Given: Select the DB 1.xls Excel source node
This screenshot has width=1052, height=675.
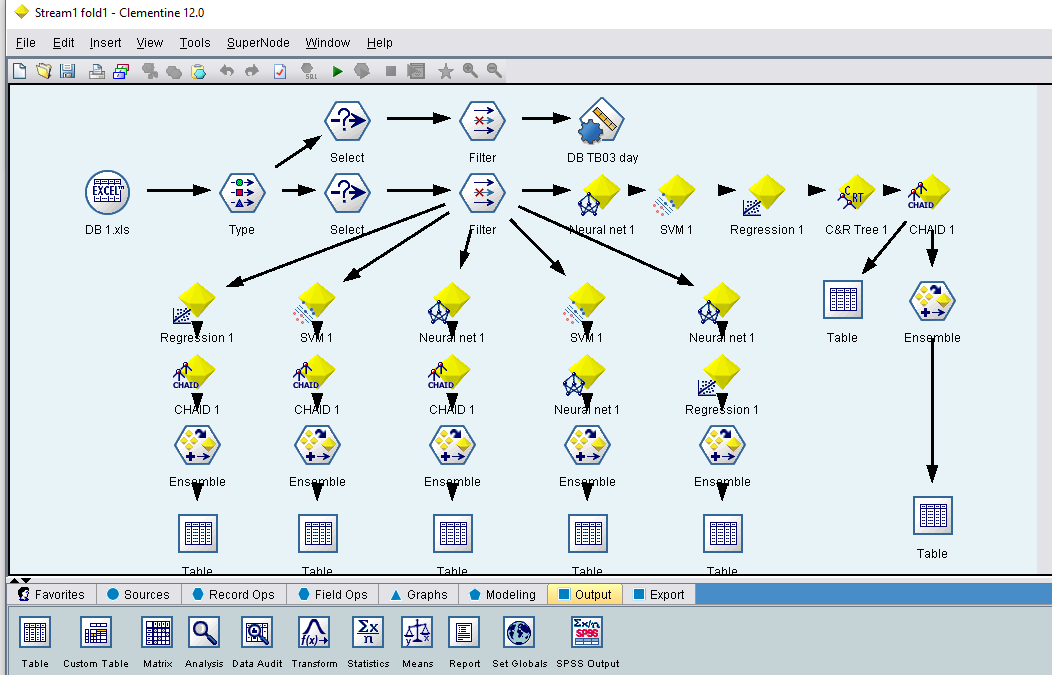Looking at the screenshot, I should (x=107, y=192).
